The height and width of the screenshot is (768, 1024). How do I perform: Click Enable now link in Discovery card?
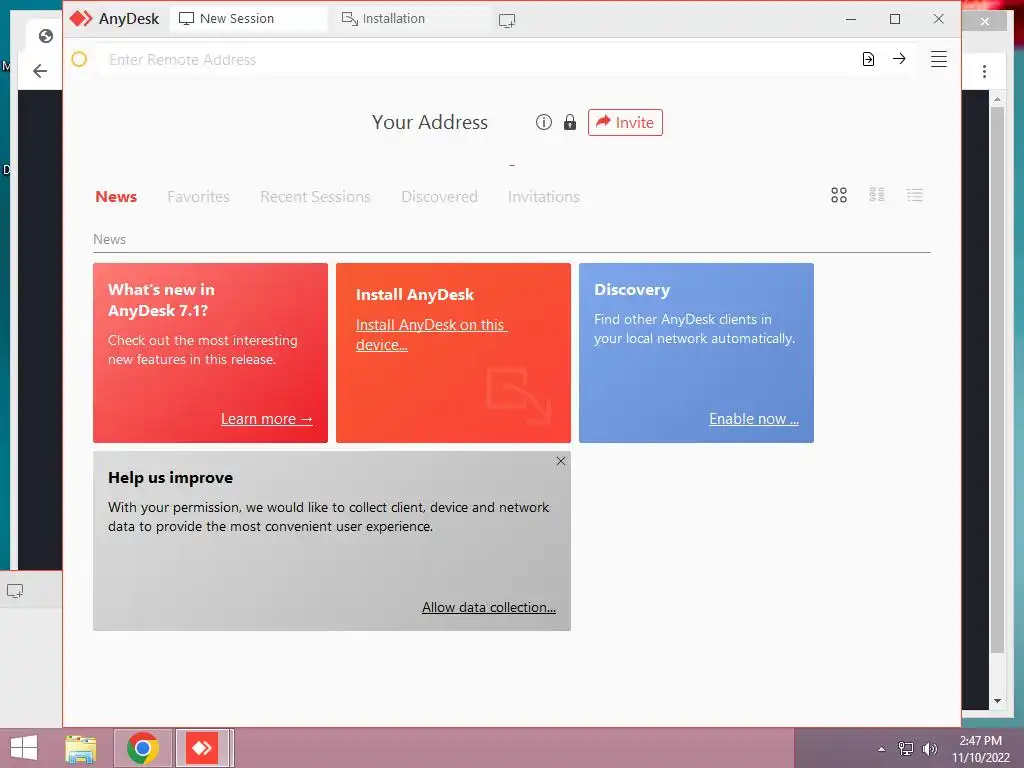[x=754, y=419]
